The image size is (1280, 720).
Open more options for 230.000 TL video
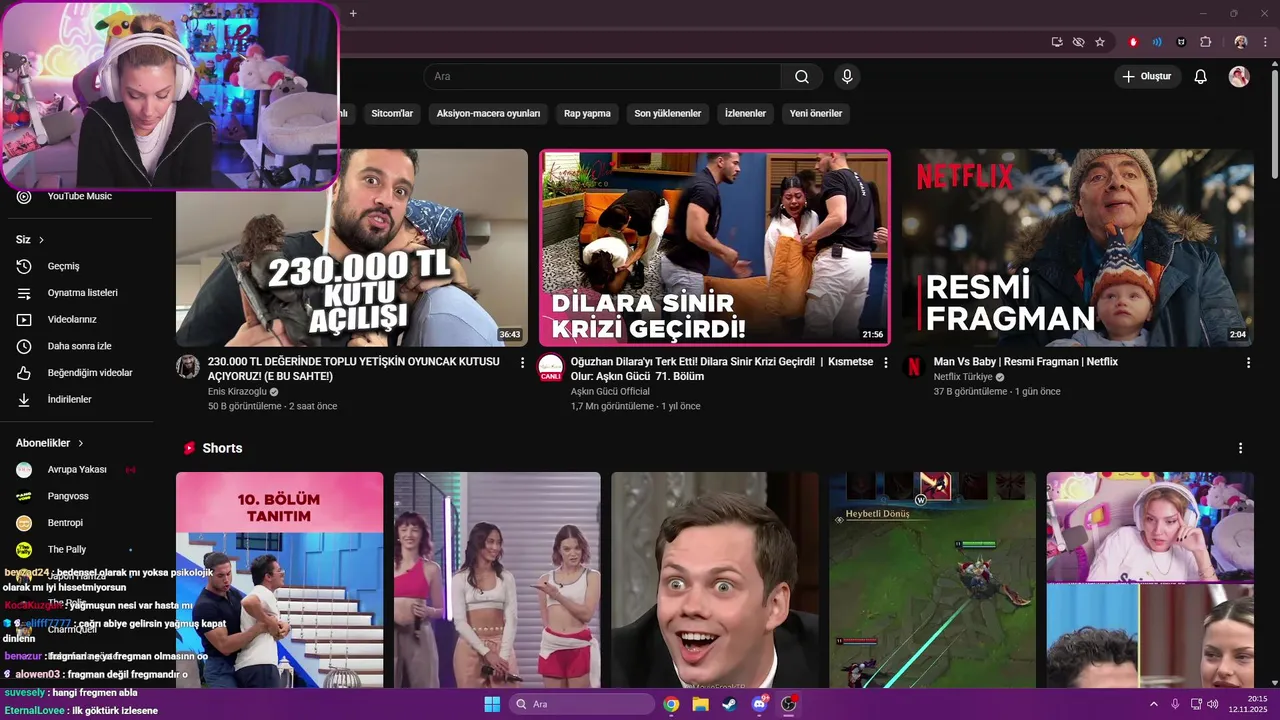pos(522,363)
